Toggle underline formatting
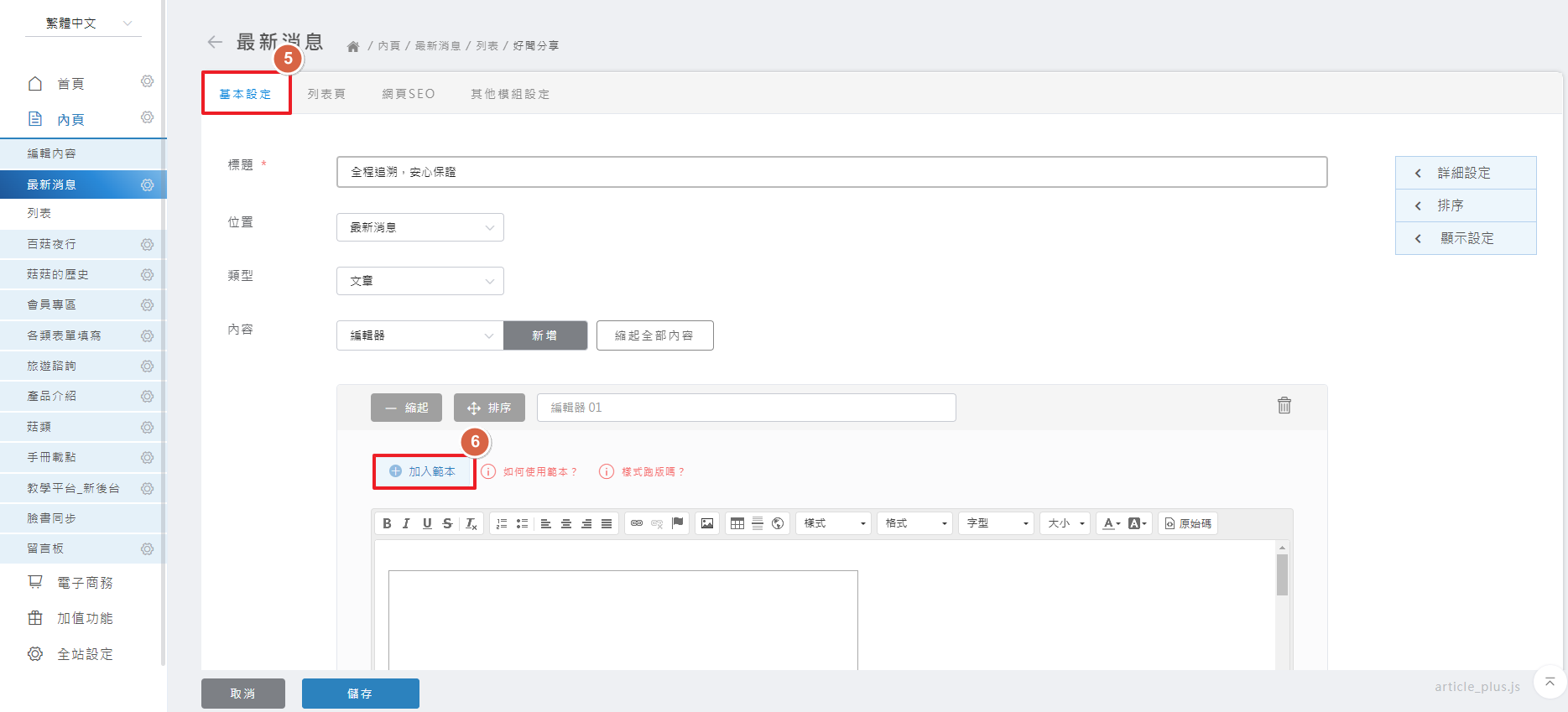 427,523
